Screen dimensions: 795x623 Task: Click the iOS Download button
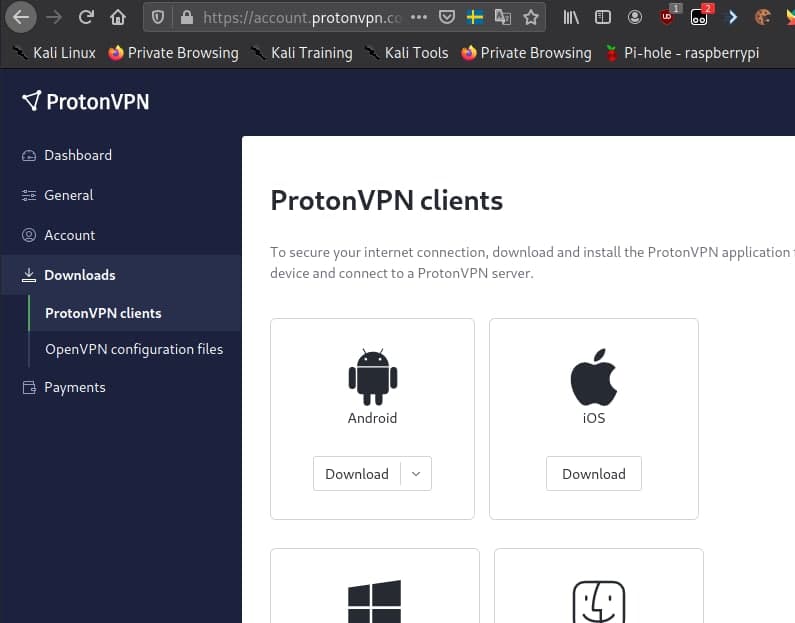593,474
